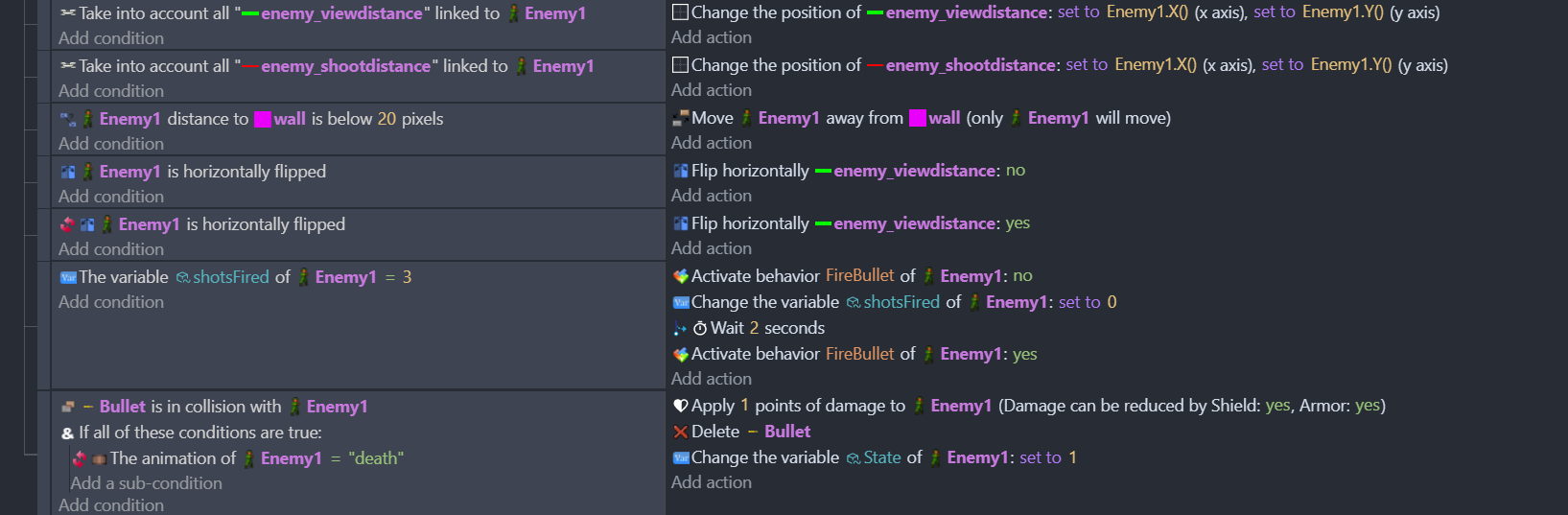Click the position icon of the enemy_shootdistance action

(x=681, y=65)
